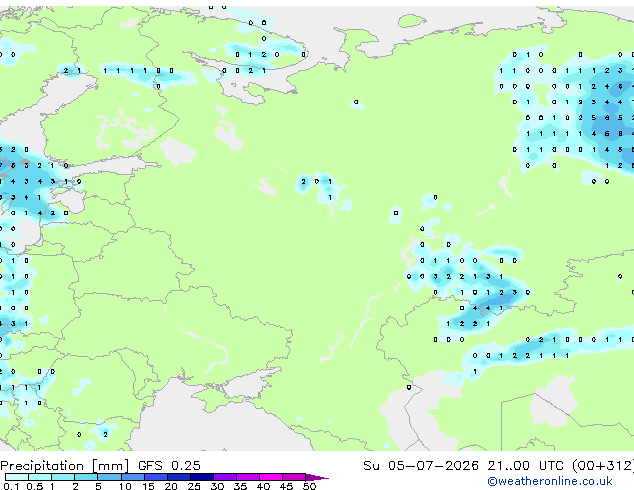This screenshot has width=634, height=490.
Task: Select the '40' legend scale label
Action: coord(263,486)
